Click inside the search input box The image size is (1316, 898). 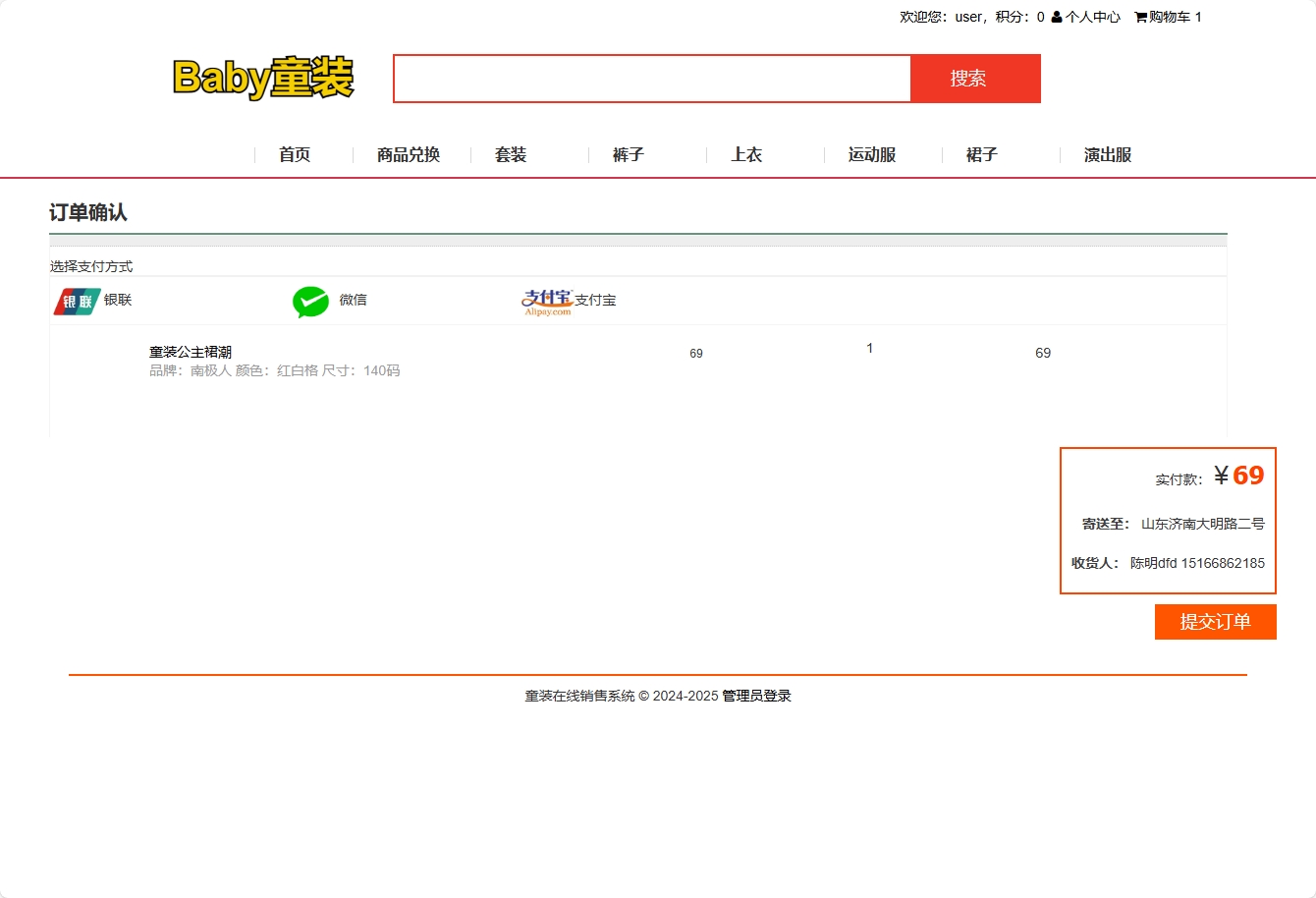pyautogui.click(x=651, y=79)
